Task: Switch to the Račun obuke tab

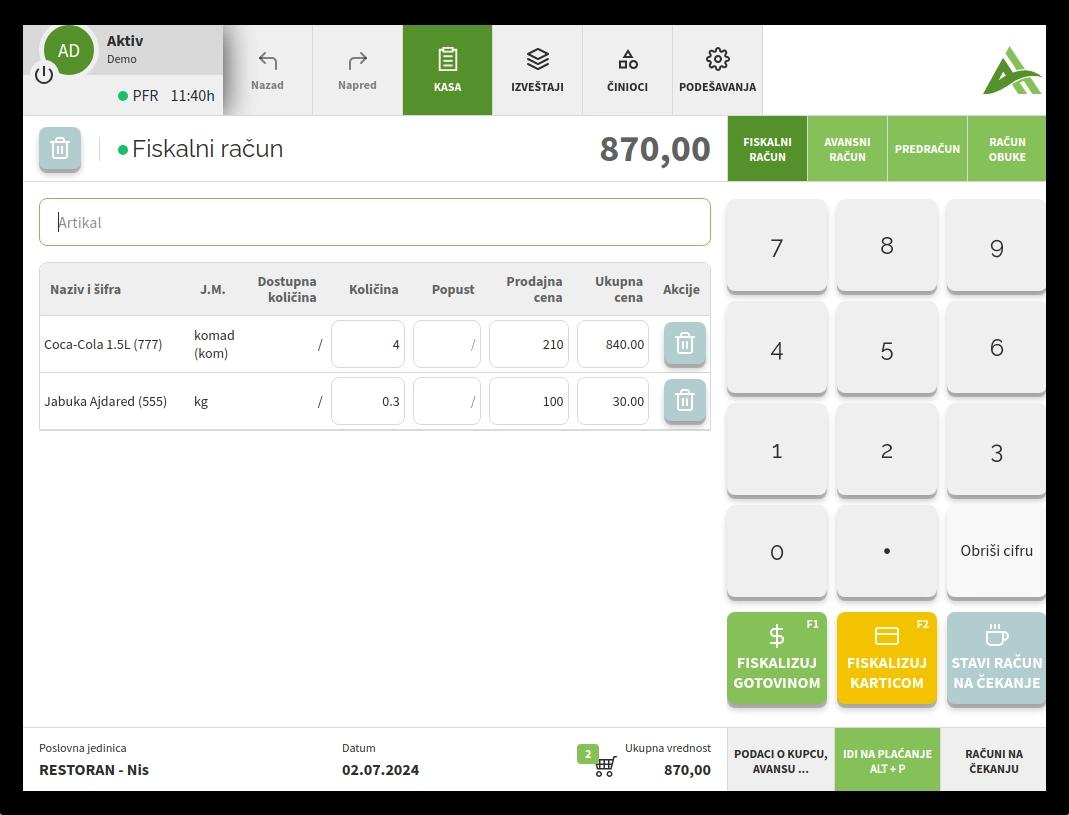Action: [x=1006, y=149]
